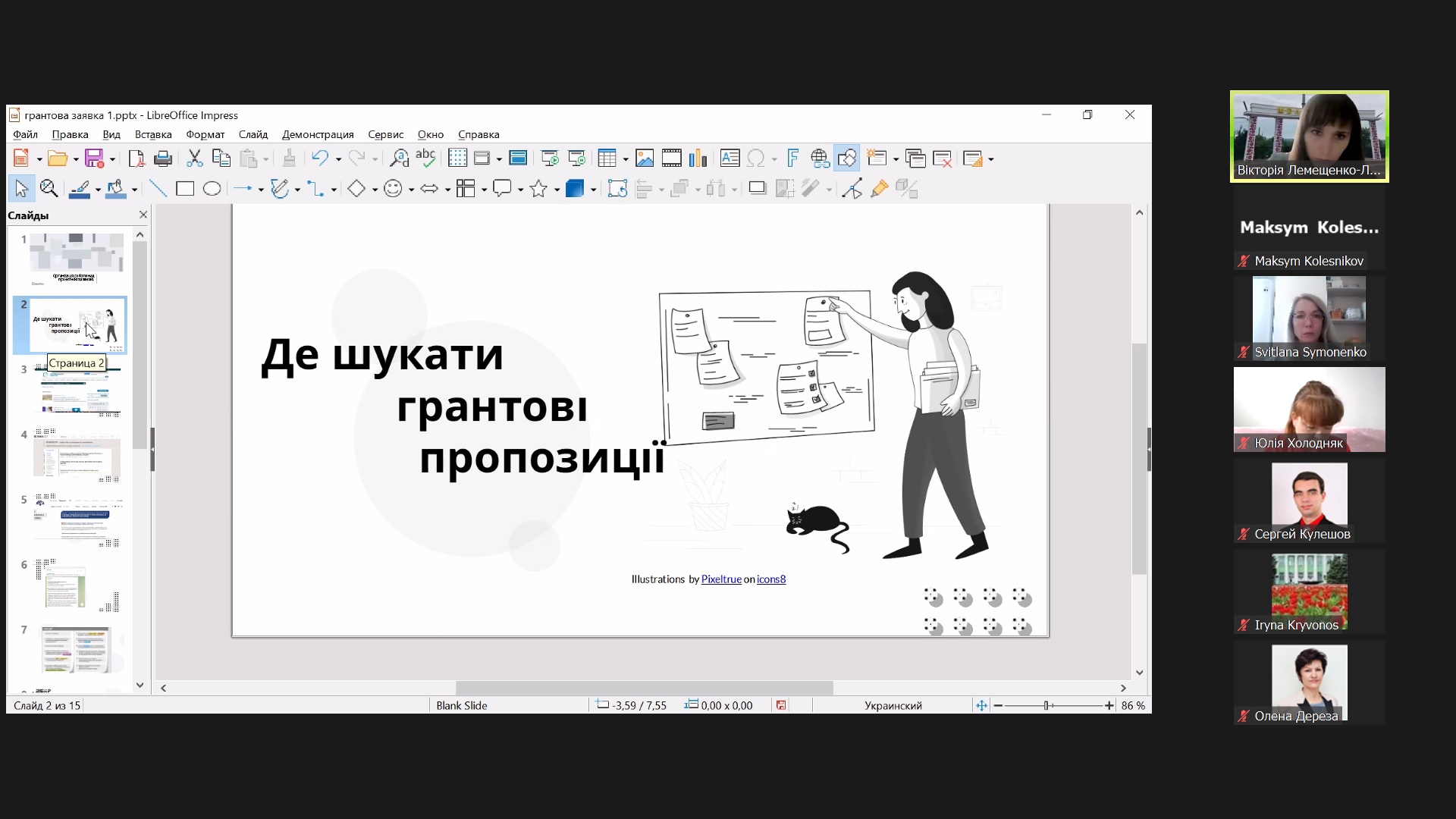Viewport: 1456px width, 819px height.
Task: Click the Pixeltrue hyperlink
Action: (x=721, y=579)
